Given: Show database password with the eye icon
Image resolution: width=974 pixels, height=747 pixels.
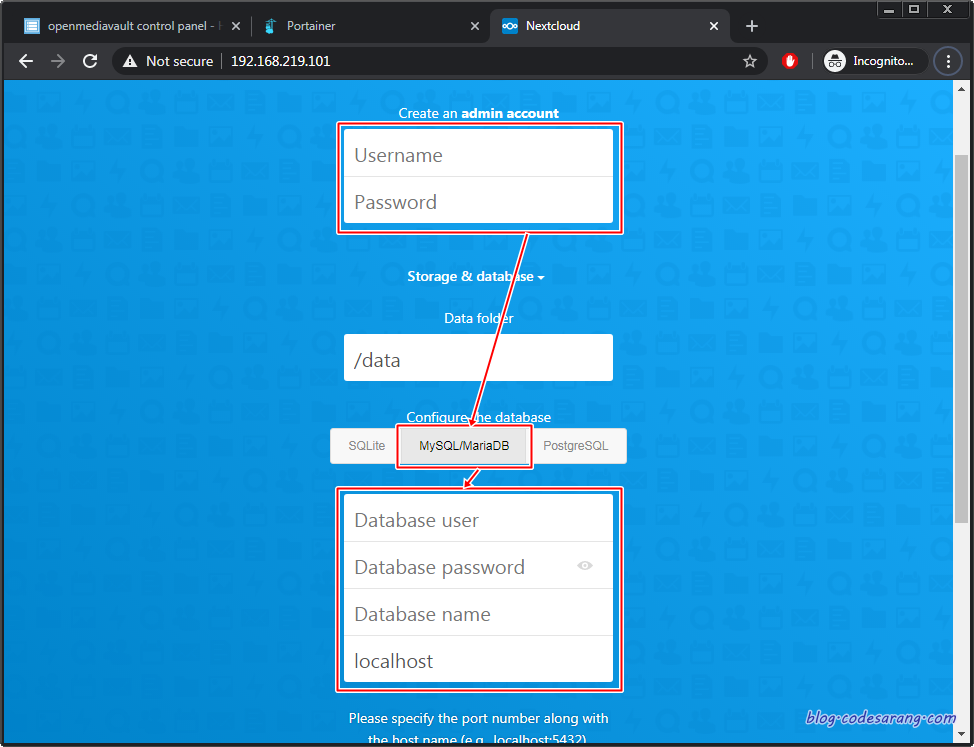Looking at the screenshot, I should (585, 565).
